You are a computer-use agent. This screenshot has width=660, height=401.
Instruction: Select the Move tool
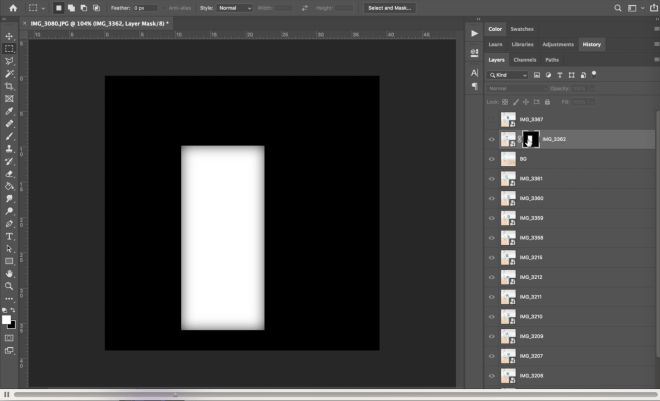tap(9, 36)
